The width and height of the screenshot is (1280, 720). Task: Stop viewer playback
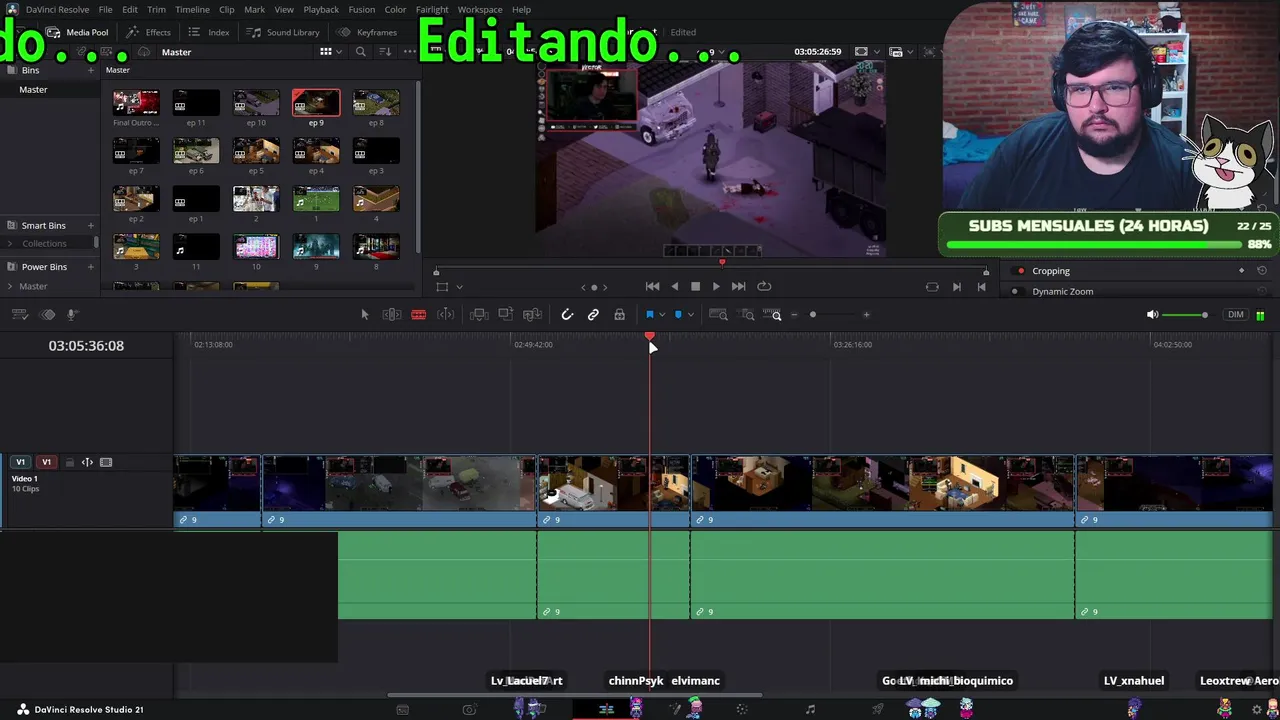(x=695, y=287)
